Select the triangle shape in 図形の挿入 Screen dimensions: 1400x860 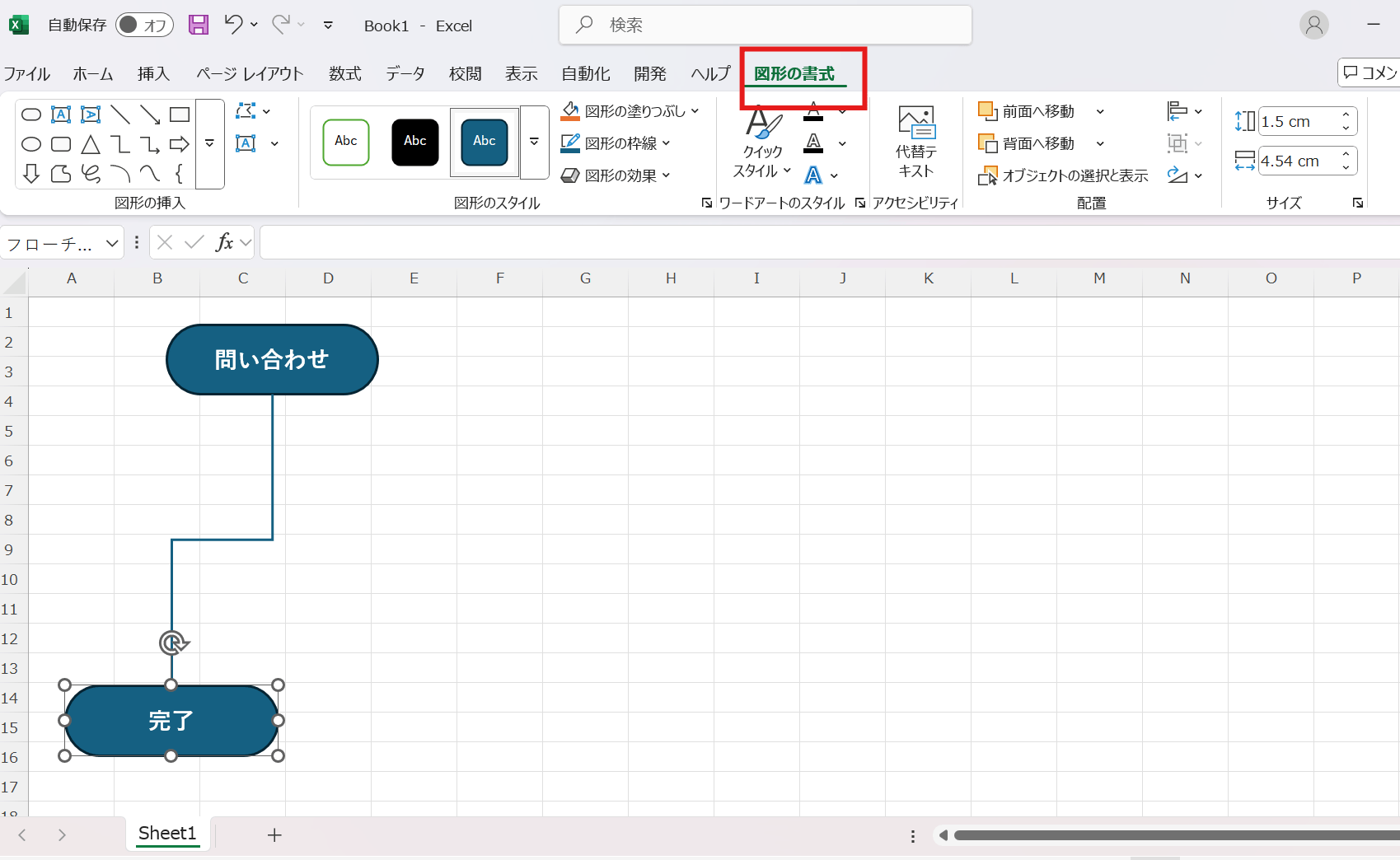91,144
